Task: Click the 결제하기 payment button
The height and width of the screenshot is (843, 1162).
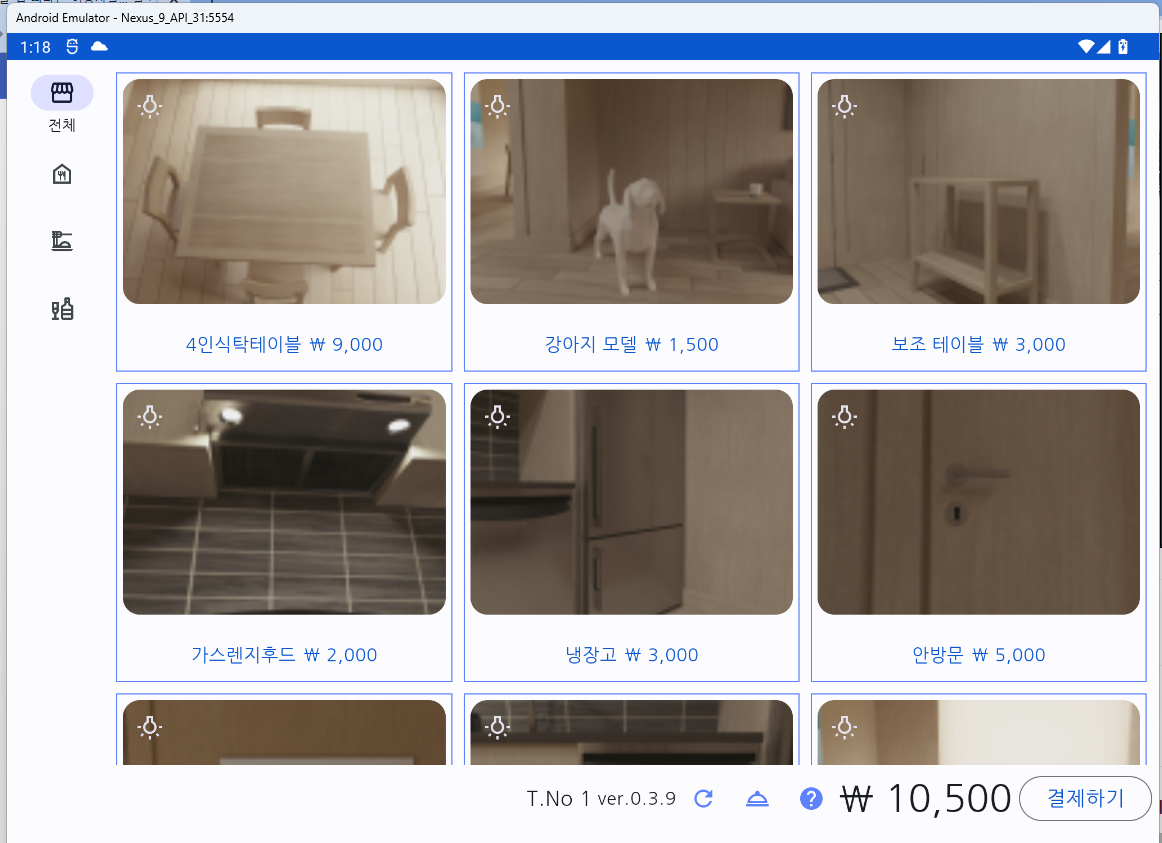Action: 1085,799
